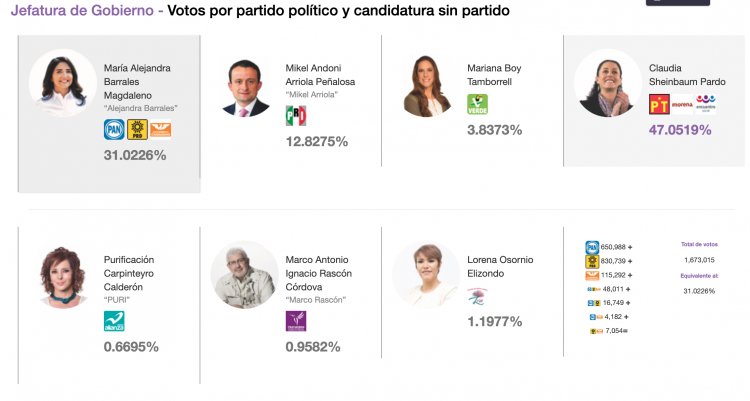The width and height of the screenshot is (750, 401).
Task: Click the PRD sun logo under Barrales
Action: pos(137,129)
